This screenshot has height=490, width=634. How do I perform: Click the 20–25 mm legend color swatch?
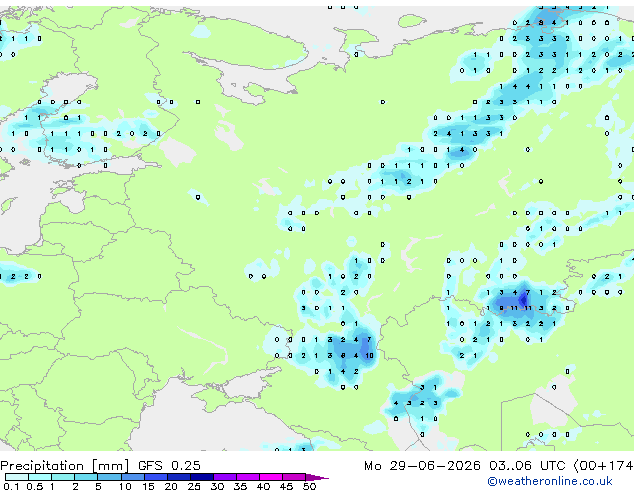(x=178, y=477)
